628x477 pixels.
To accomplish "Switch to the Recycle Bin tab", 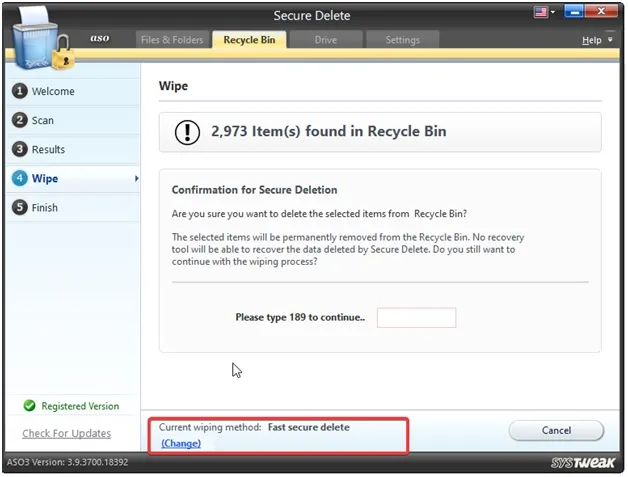I will pyautogui.click(x=249, y=40).
